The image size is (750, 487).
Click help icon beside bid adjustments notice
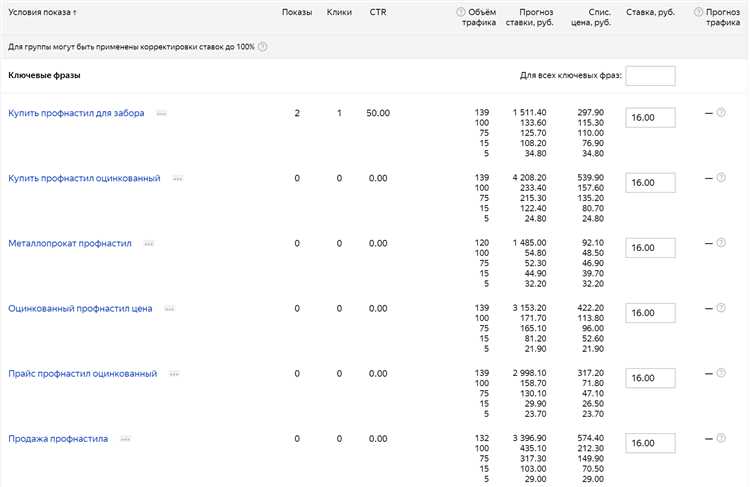[x=262, y=47]
